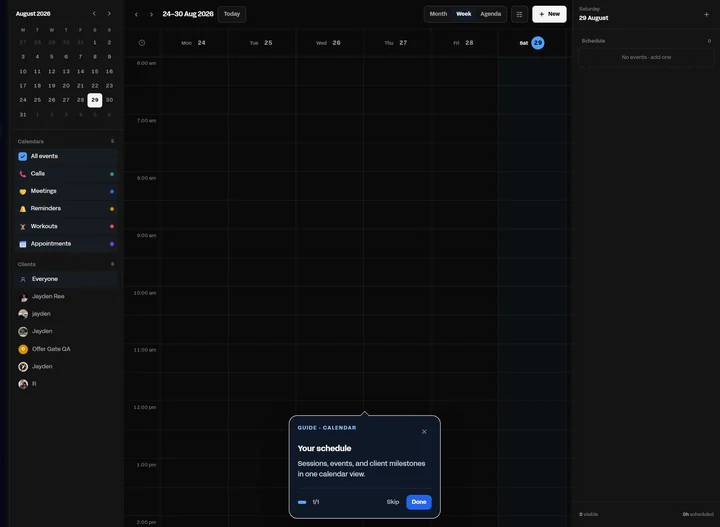This screenshot has width=720, height=527.
Task: Select the lowercase jayden client avatar
Action: (x=23, y=314)
